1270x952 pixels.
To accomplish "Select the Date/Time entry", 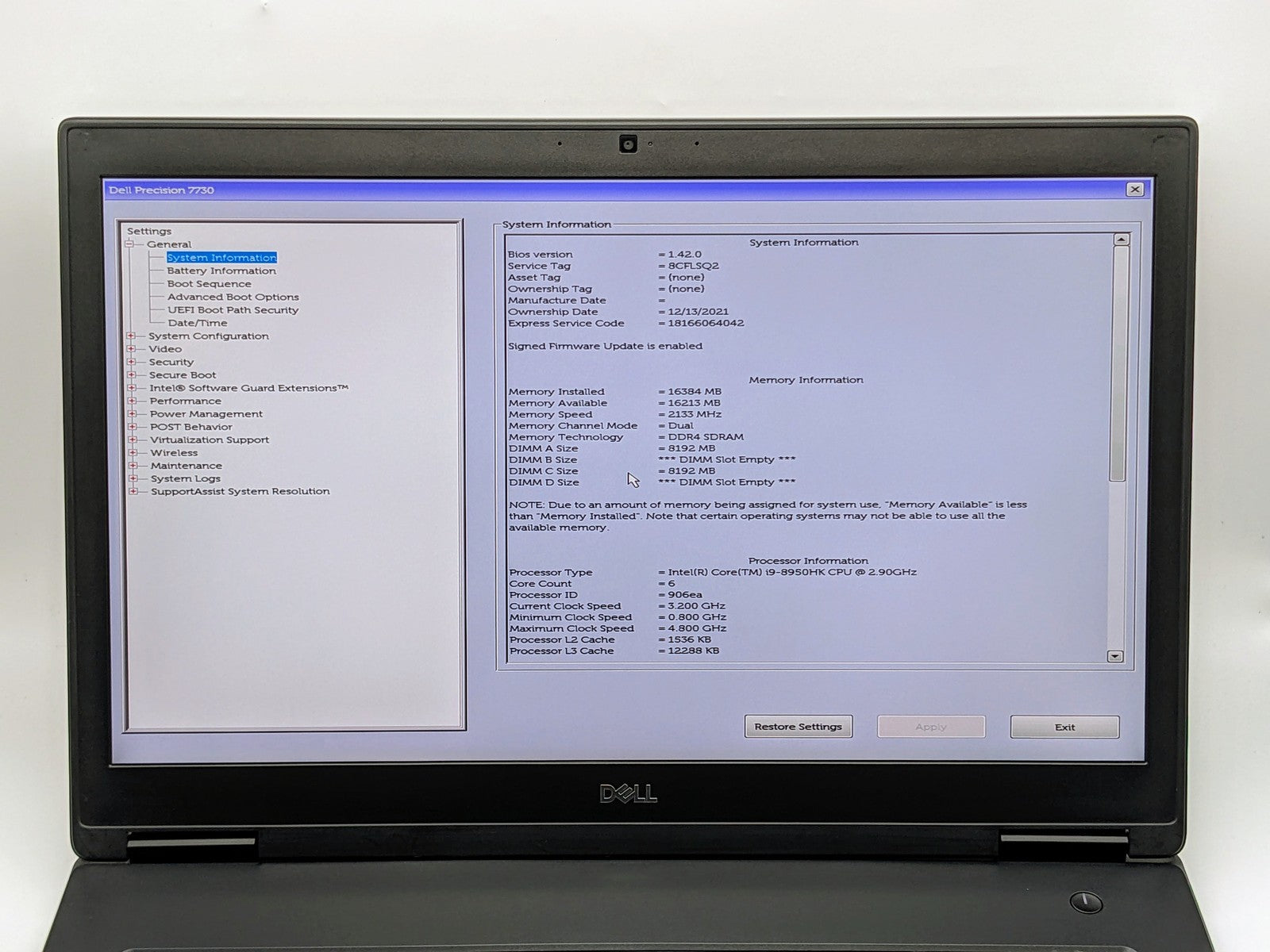I will point(198,323).
